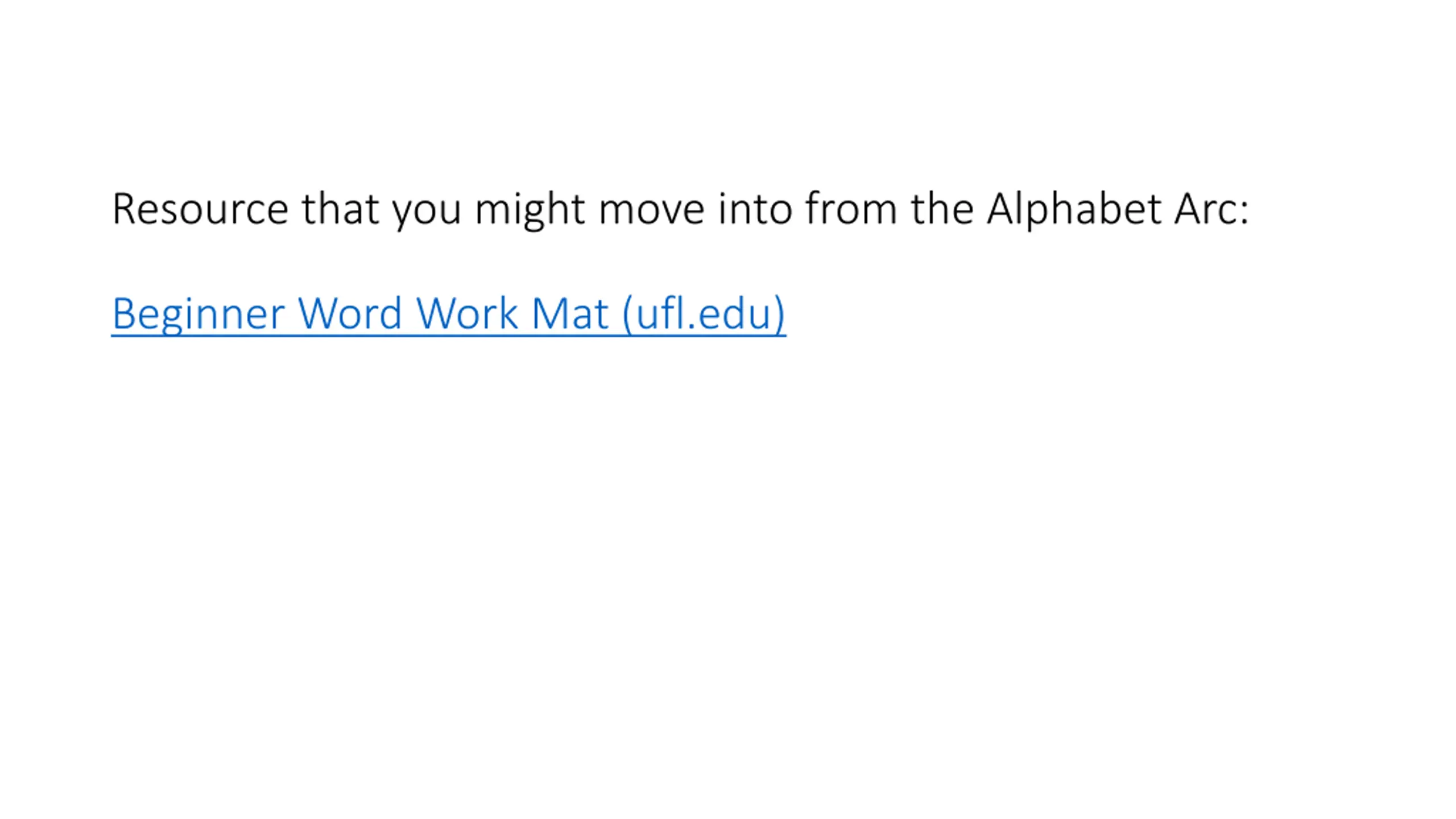Click "Word" in the blue hyperlink
This screenshot has width=1456, height=819.
click(350, 313)
